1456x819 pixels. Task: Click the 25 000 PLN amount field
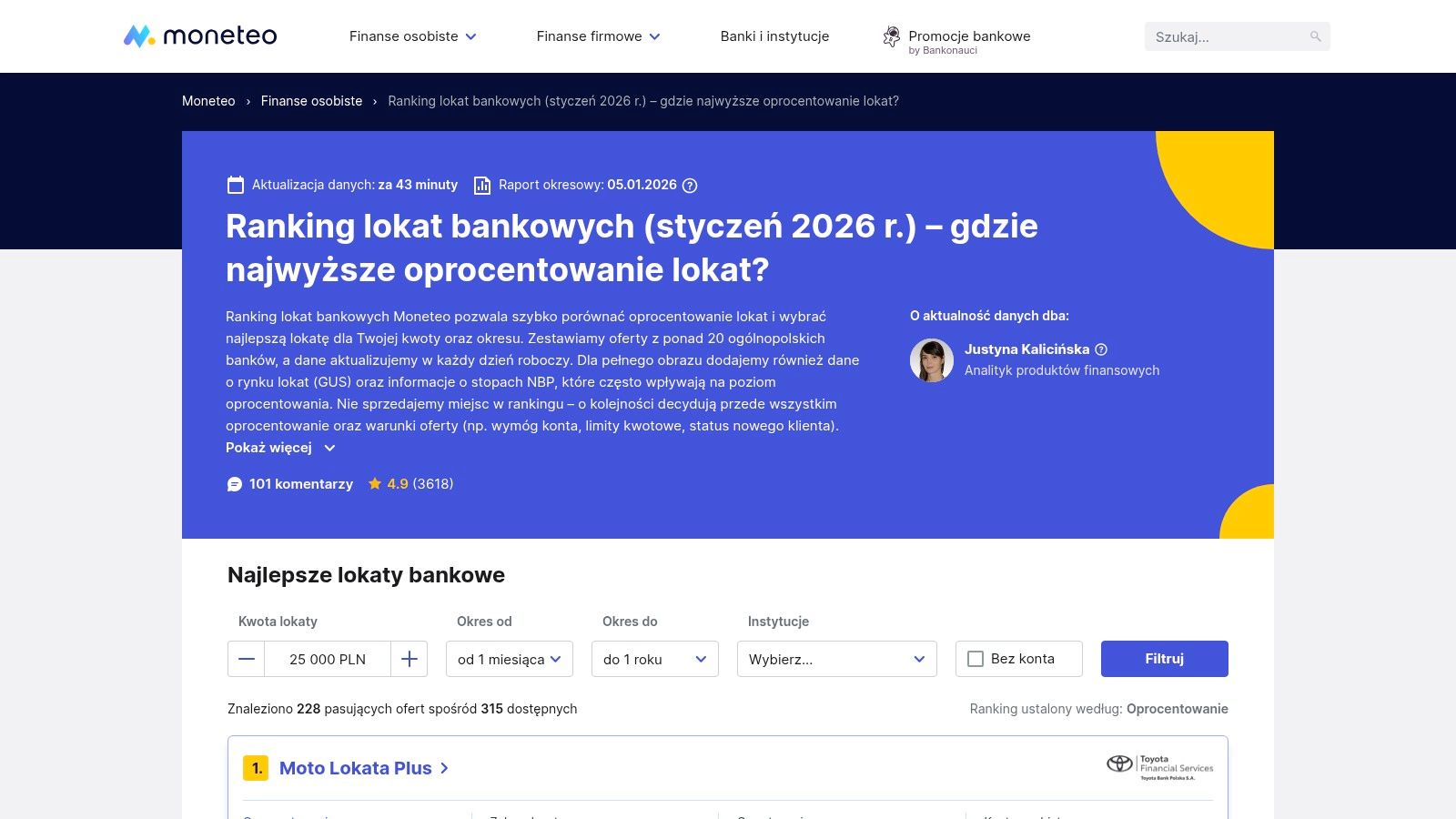click(328, 659)
